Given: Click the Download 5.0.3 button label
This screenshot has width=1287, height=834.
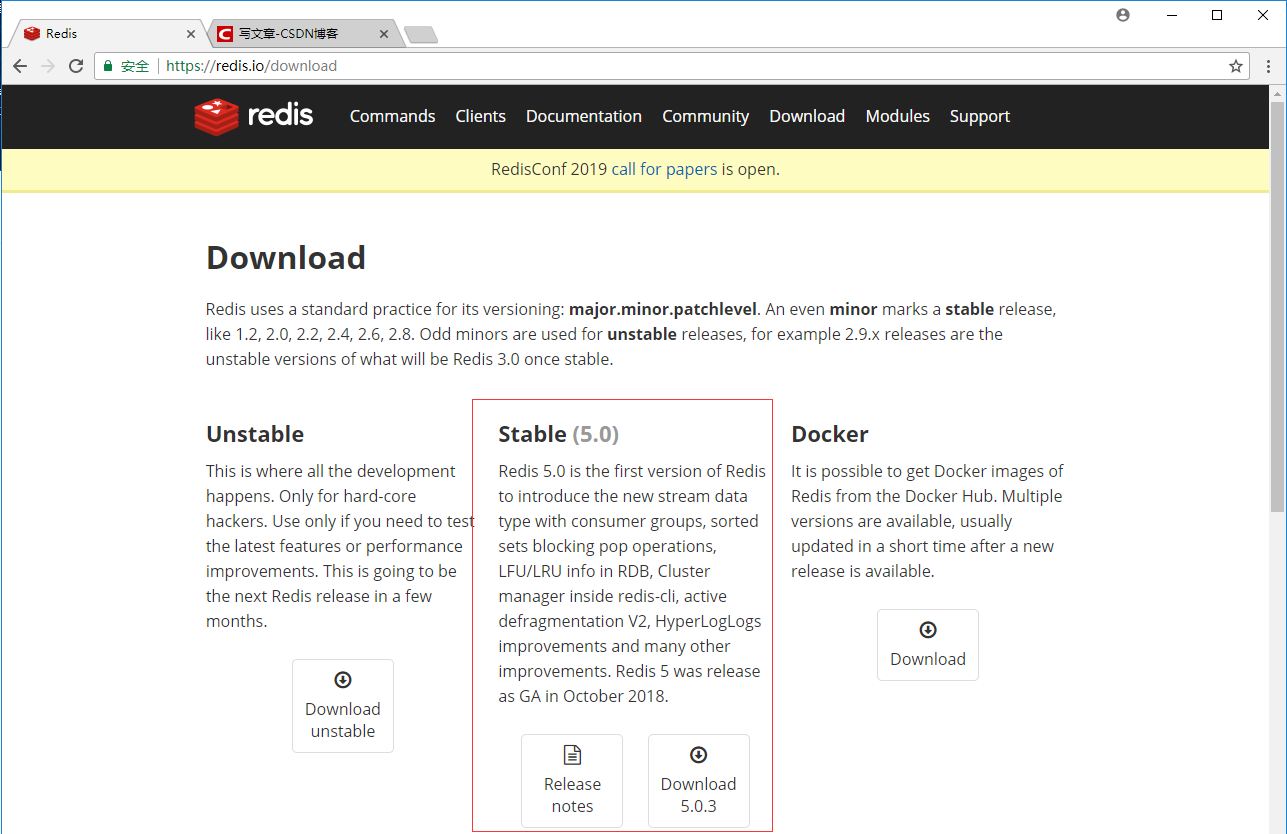Looking at the screenshot, I should tap(699, 795).
